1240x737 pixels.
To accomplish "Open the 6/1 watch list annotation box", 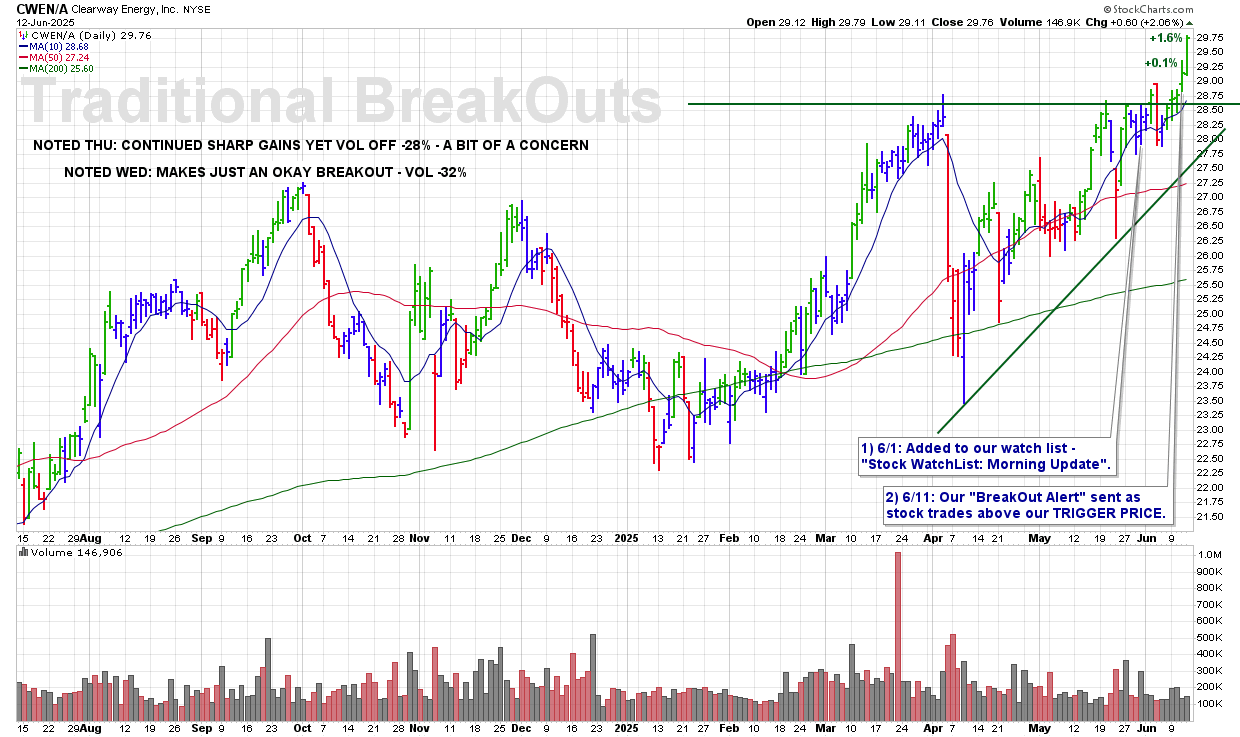I will [x=969, y=457].
